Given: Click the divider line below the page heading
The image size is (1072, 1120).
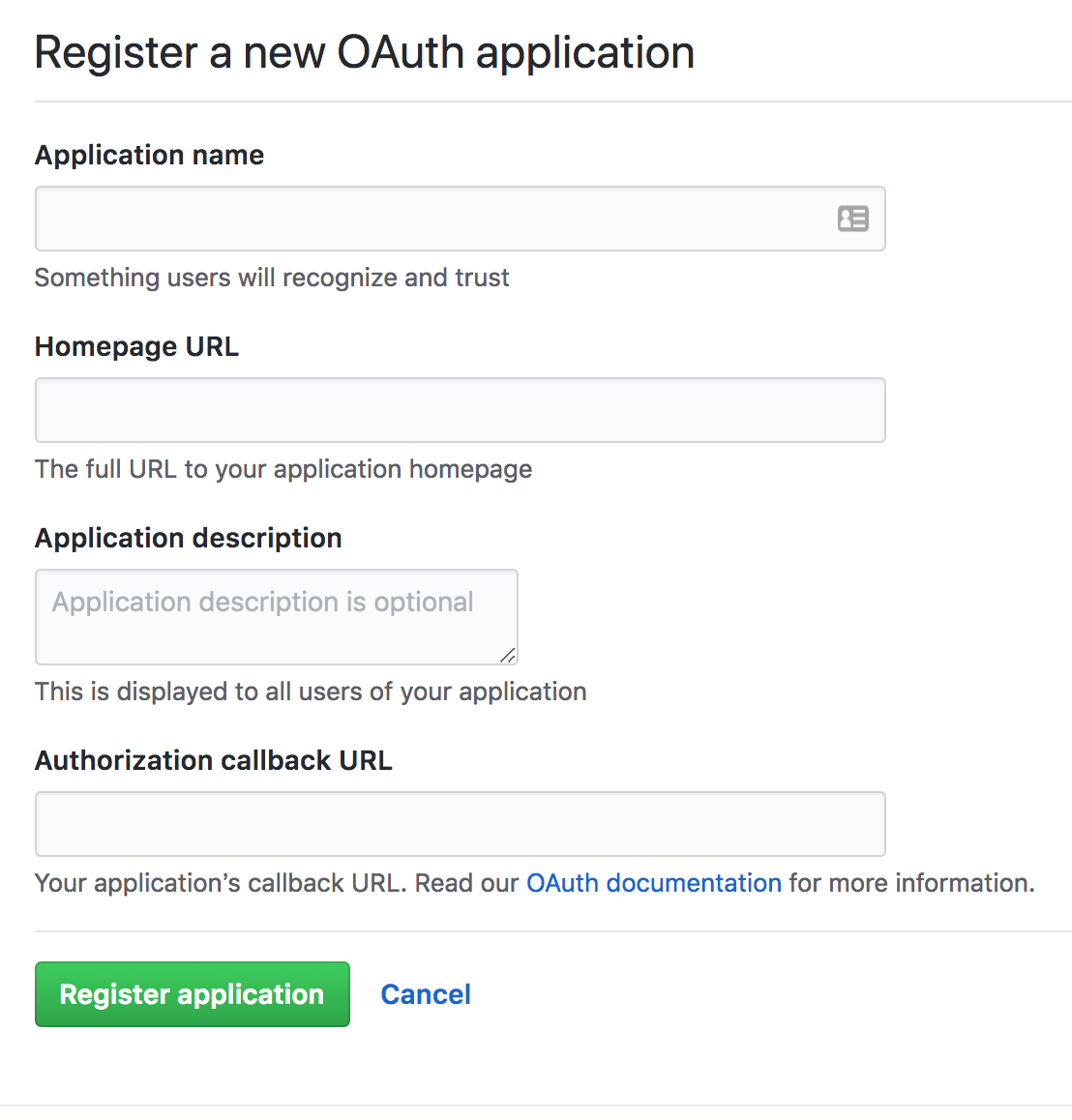Looking at the screenshot, I should point(552,102).
